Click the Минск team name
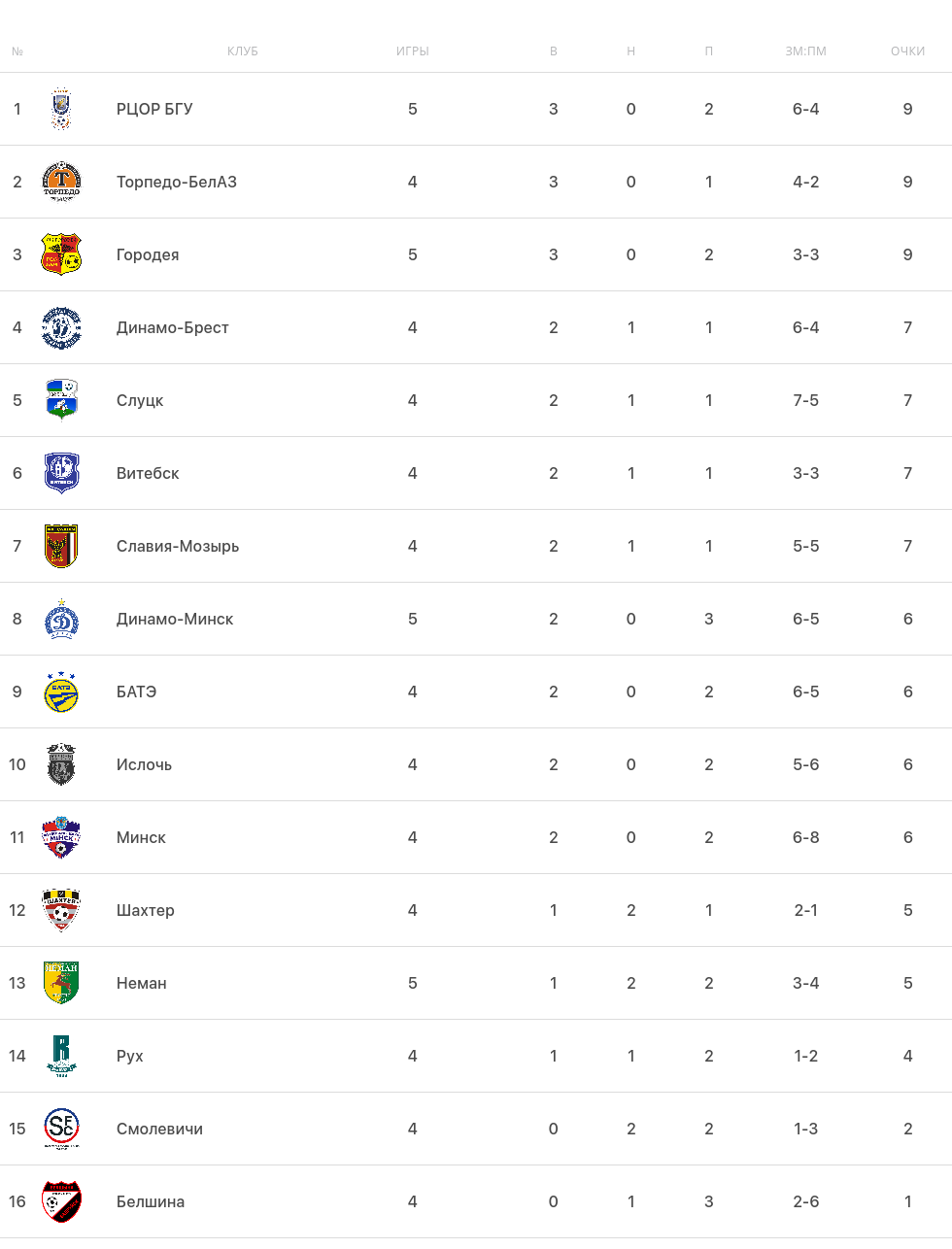 (x=141, y=837)
